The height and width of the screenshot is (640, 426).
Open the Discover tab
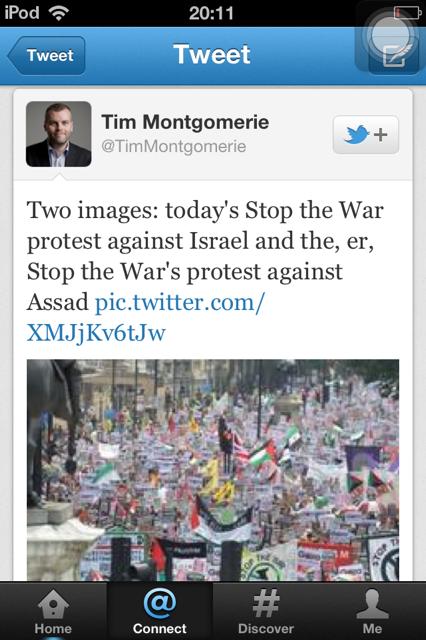pyautogui.click(x=266, y=611)
